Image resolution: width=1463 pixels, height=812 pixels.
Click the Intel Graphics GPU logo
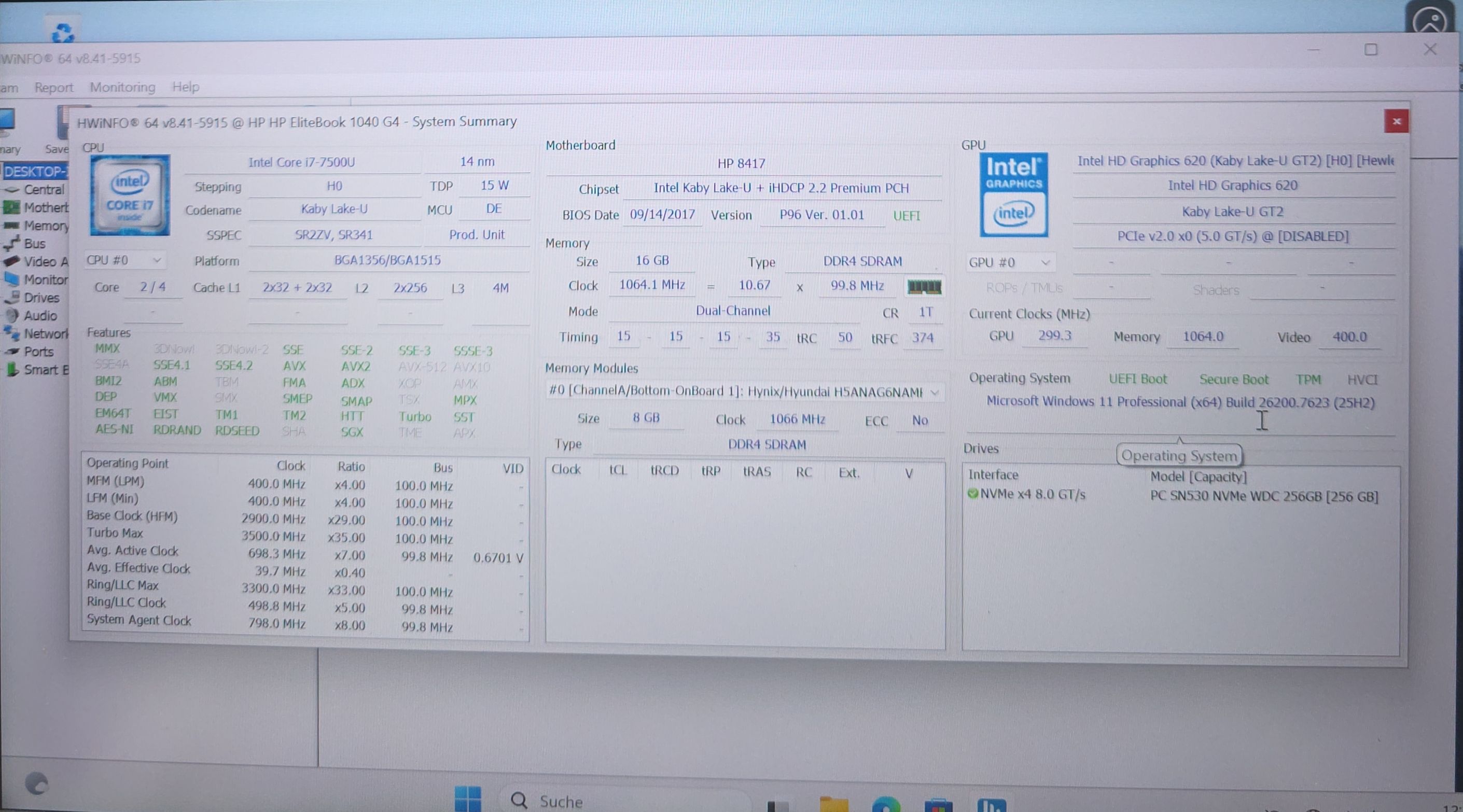point(1014,195)
